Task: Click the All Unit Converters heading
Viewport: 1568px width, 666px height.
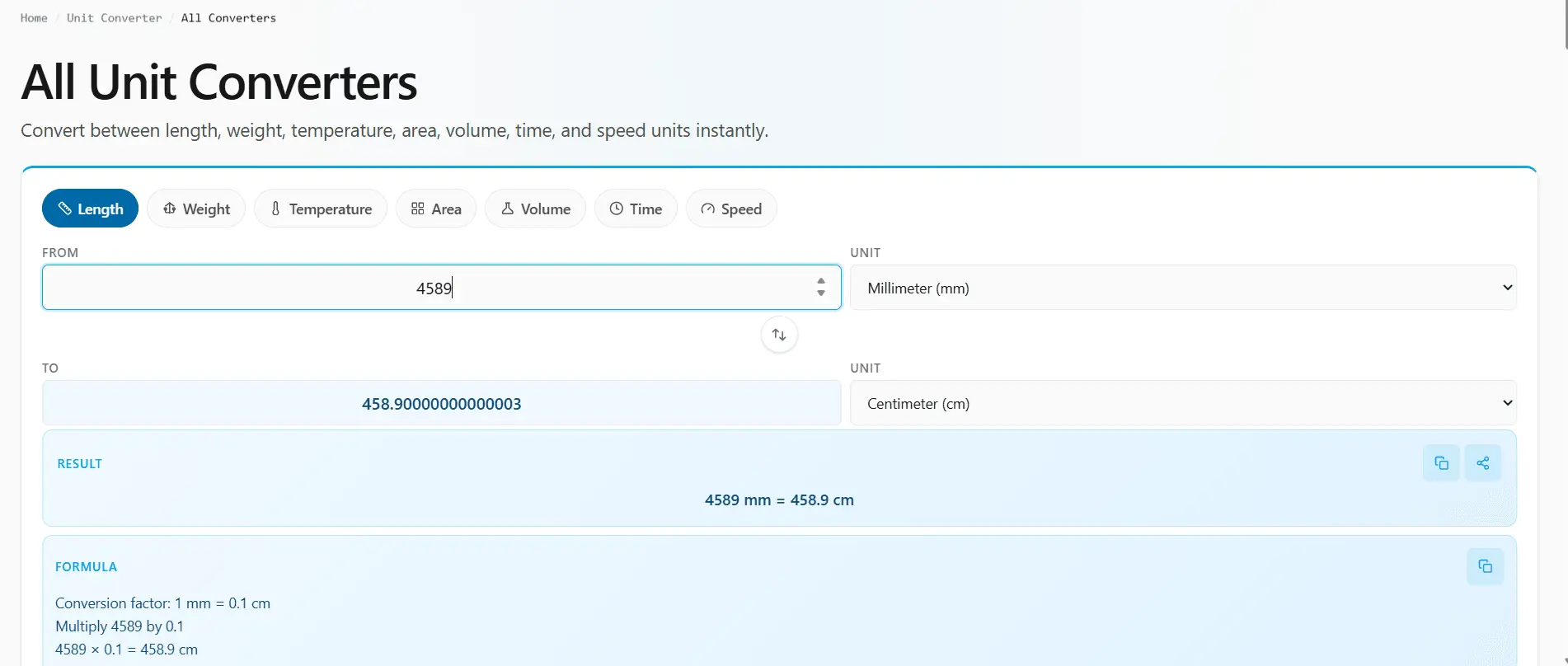Action: pyautogui.click(x=219, y=82)
